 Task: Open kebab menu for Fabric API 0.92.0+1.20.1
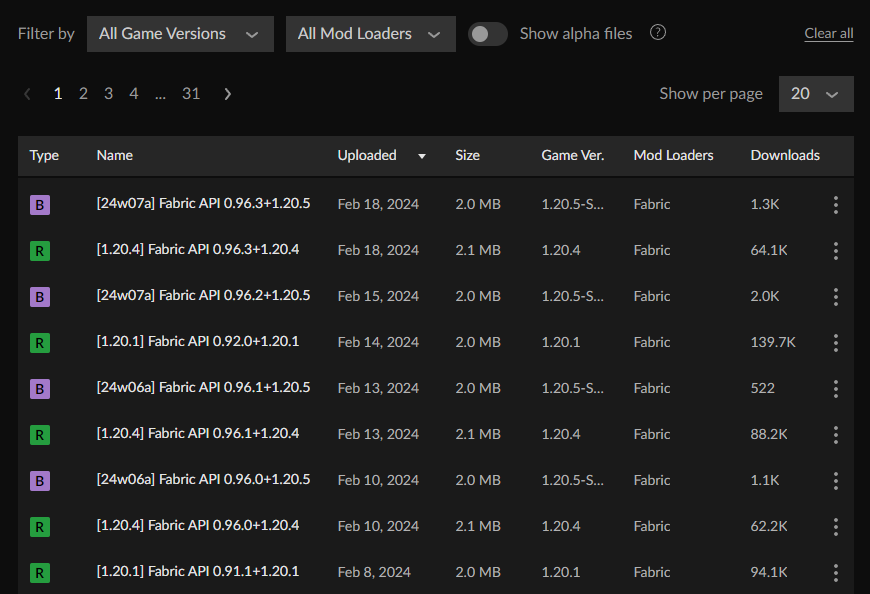[836, 343]
